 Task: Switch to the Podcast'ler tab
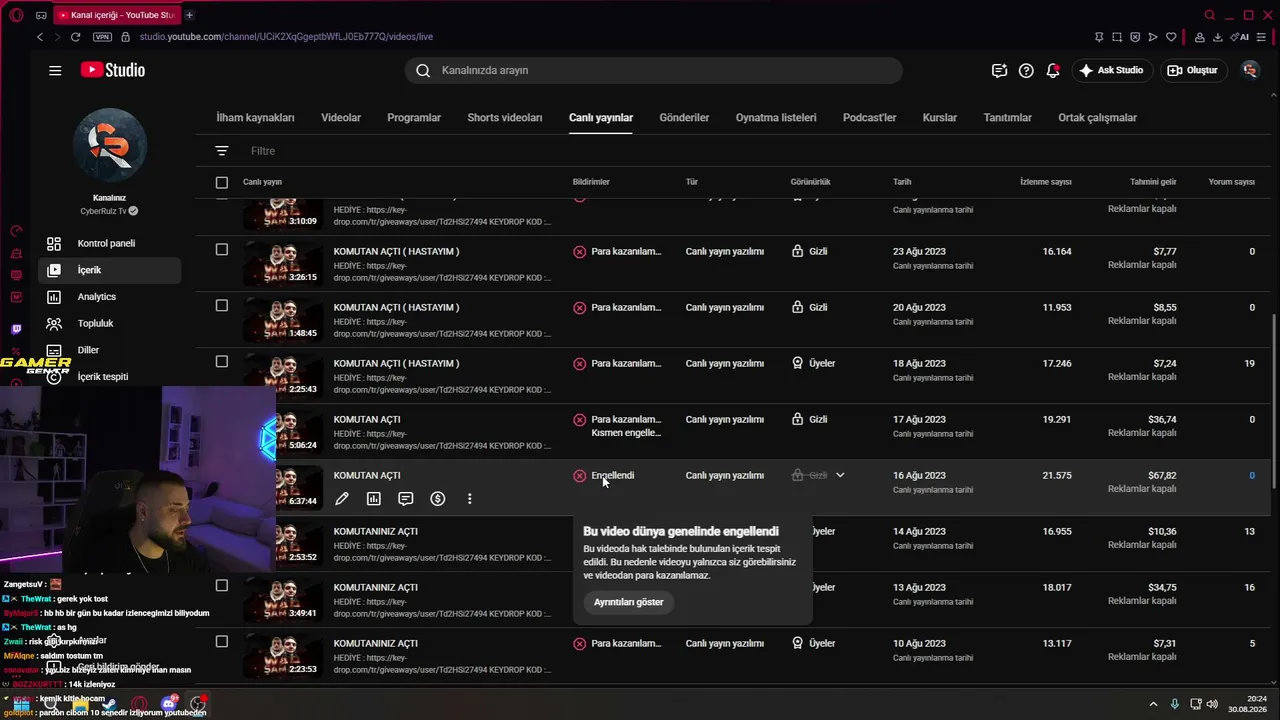point(869,117)
